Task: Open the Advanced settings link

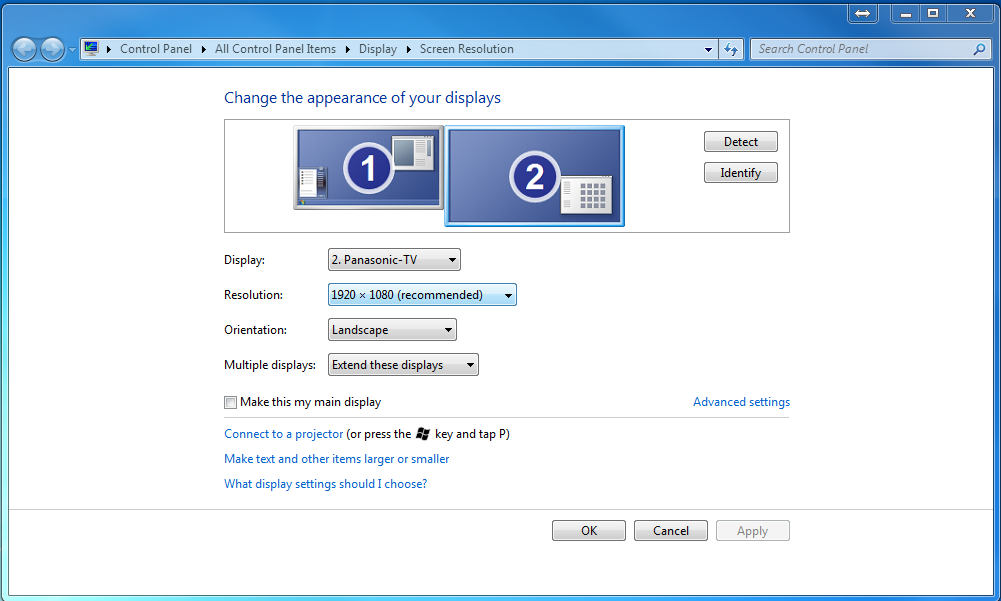Action: 741,402
